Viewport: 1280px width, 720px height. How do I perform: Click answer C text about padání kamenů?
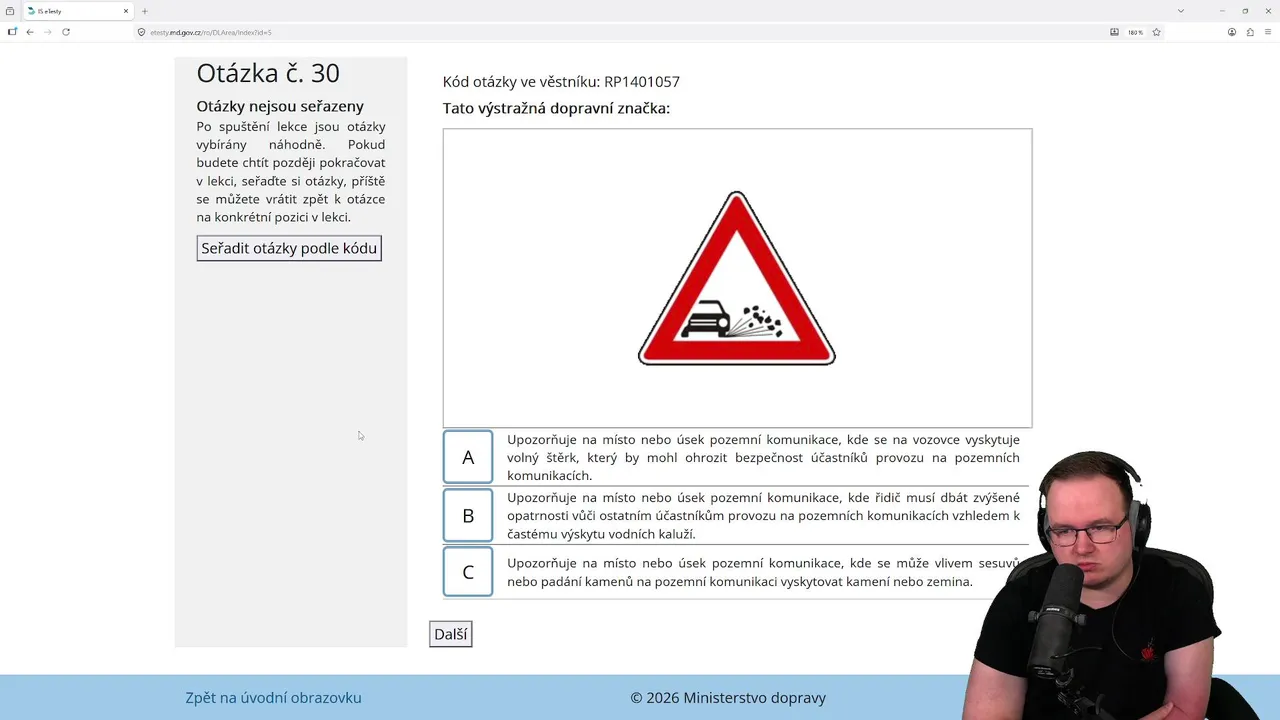pos(763,572)
